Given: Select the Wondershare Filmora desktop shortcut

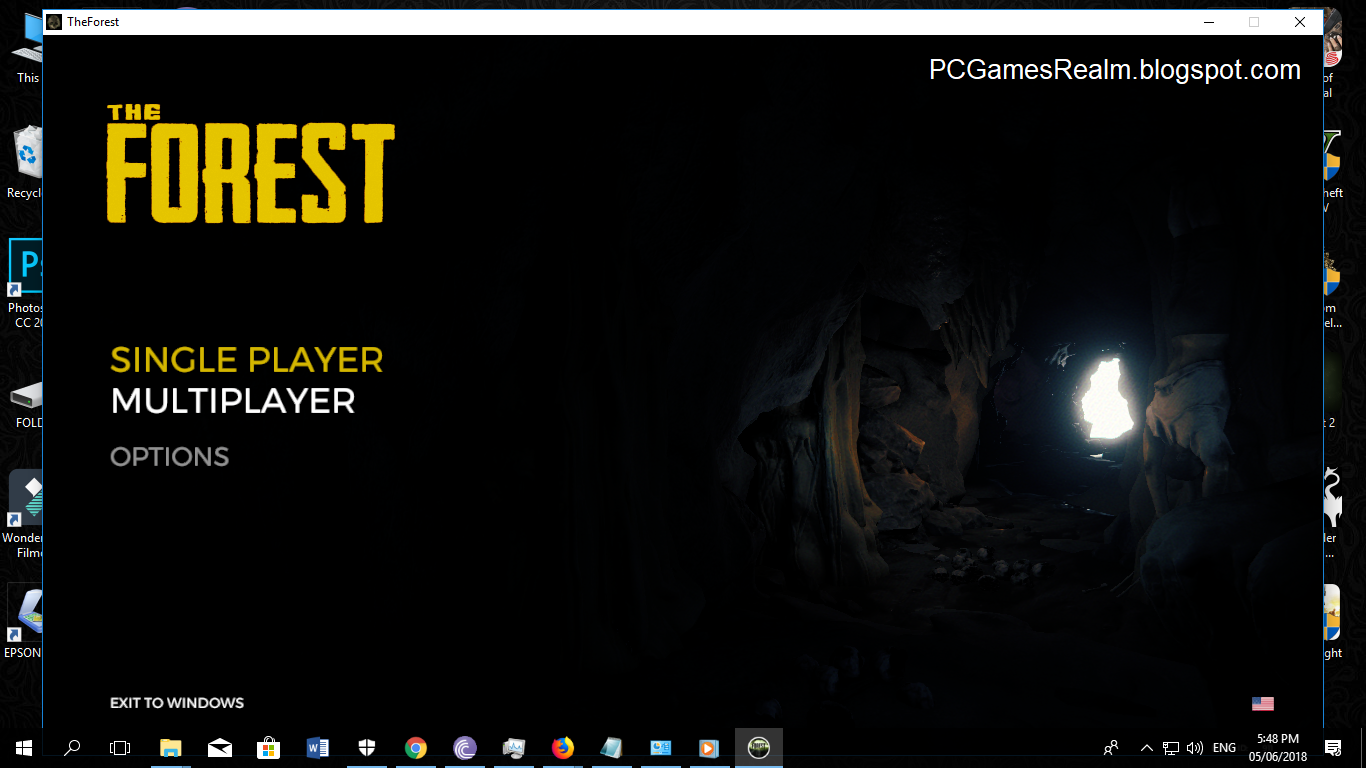Looking at the screenshot, I should (x=24, y=515).
